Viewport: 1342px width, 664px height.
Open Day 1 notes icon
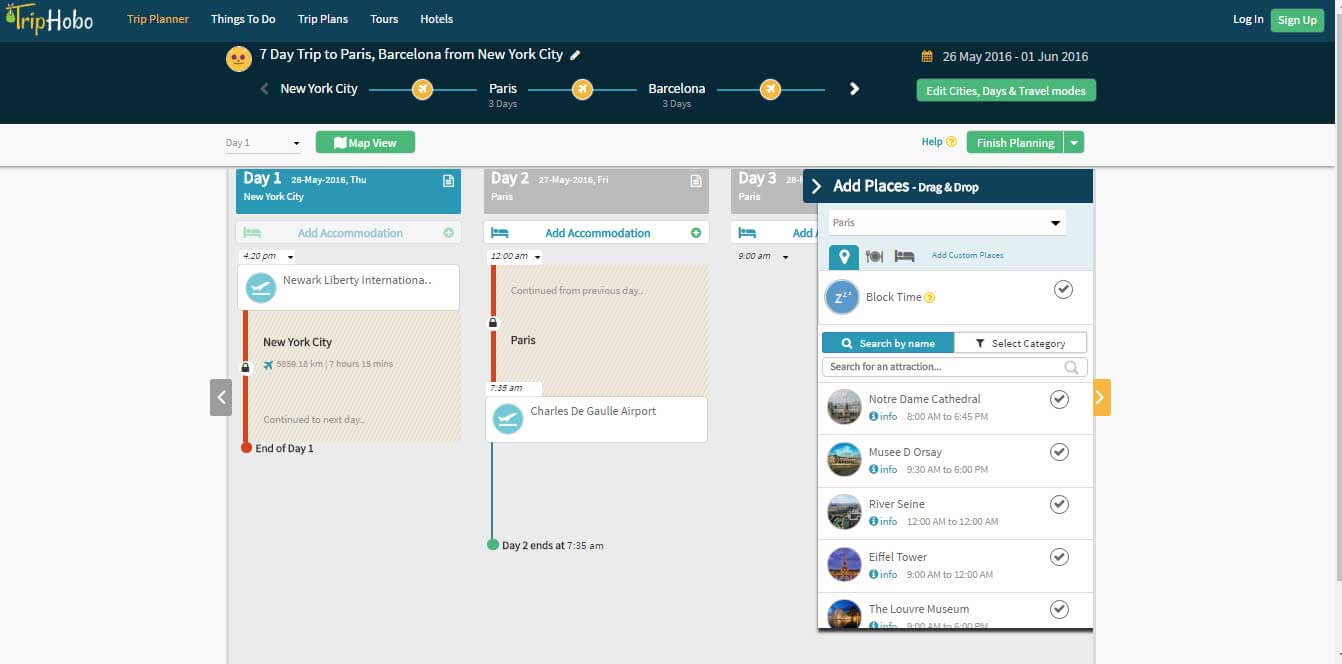coord(448,181)
